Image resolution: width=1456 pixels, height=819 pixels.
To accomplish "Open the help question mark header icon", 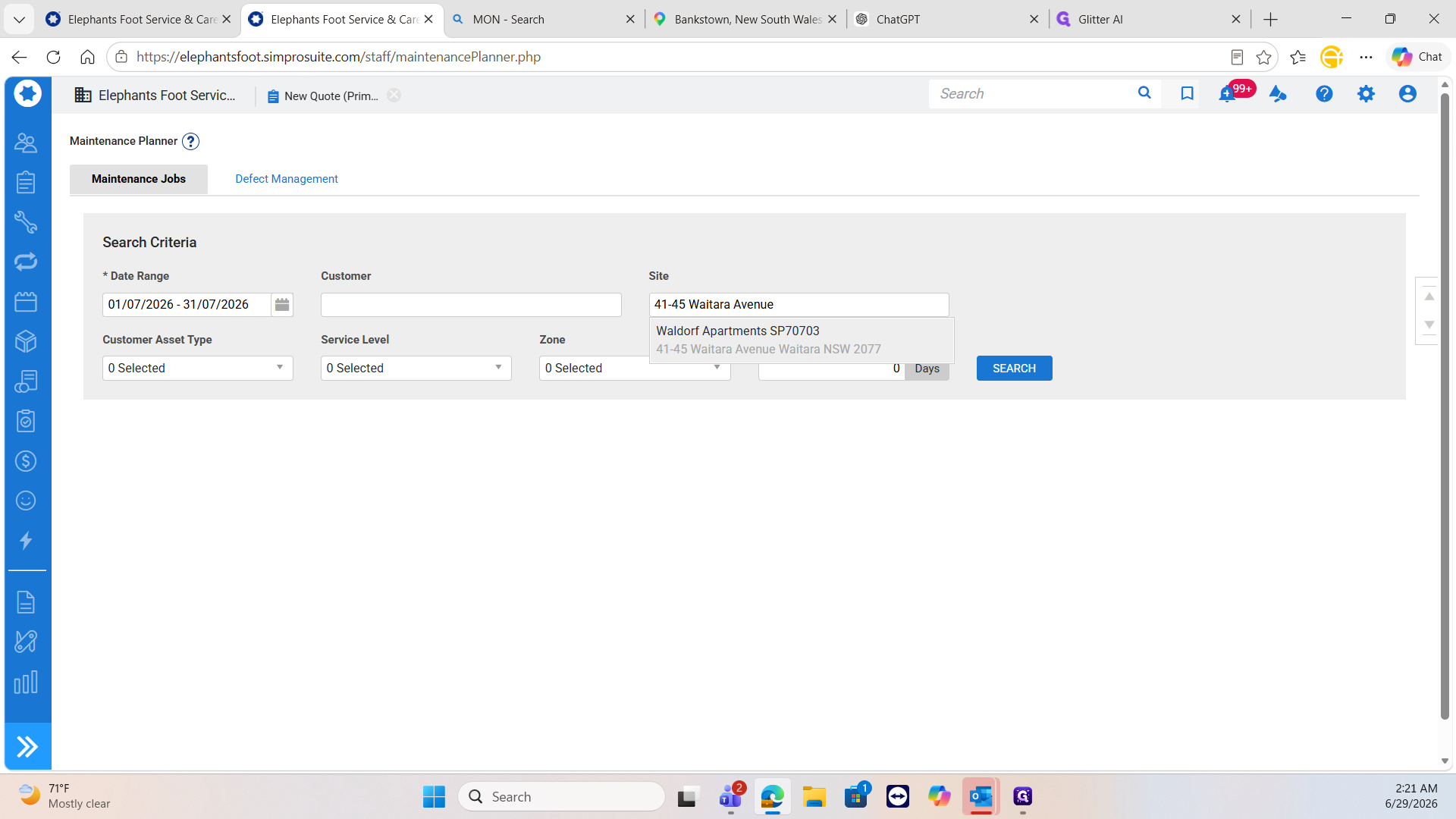I will coord(1324,94).
